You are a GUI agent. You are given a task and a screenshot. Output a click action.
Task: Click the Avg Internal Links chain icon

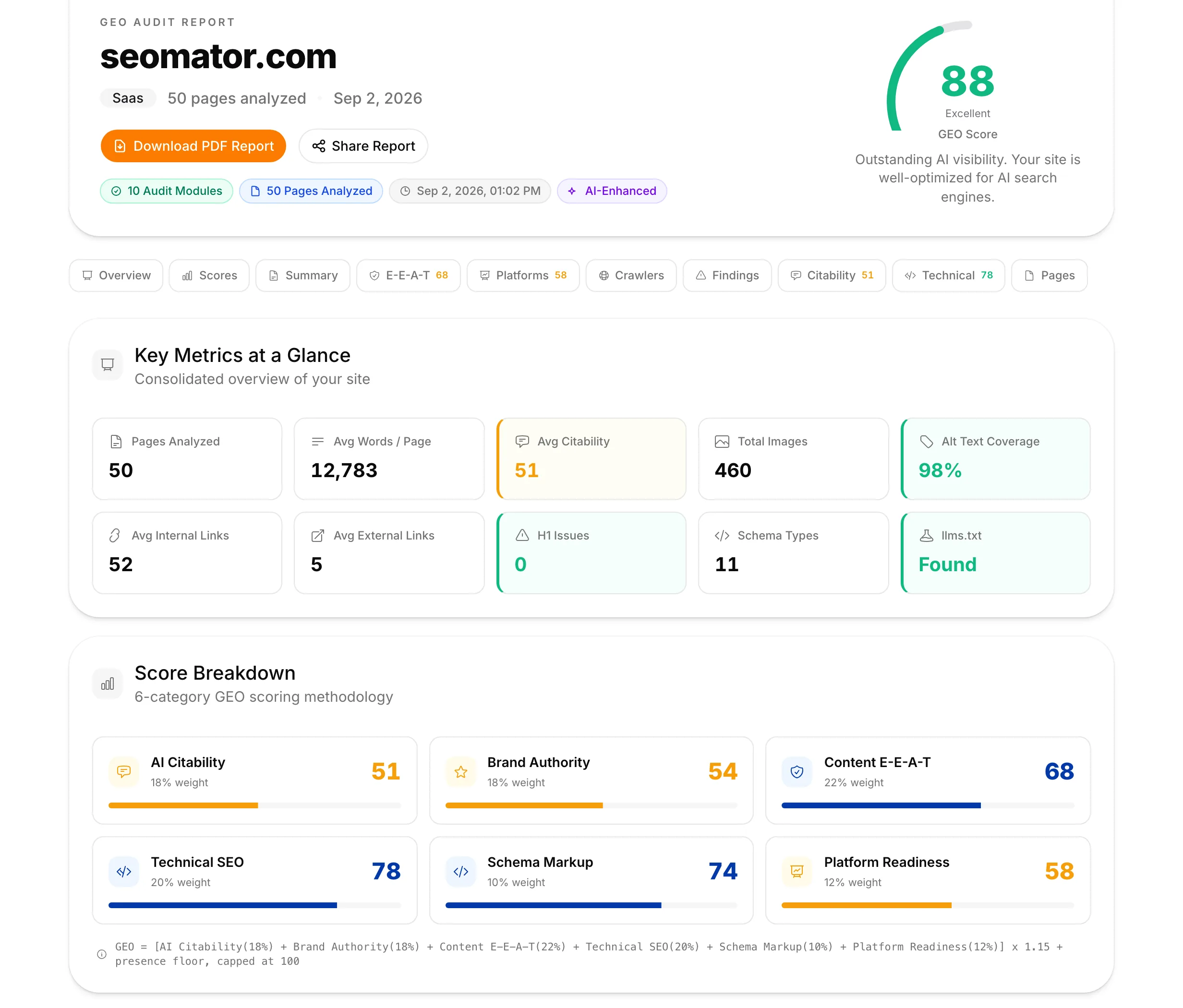point(115,535)
